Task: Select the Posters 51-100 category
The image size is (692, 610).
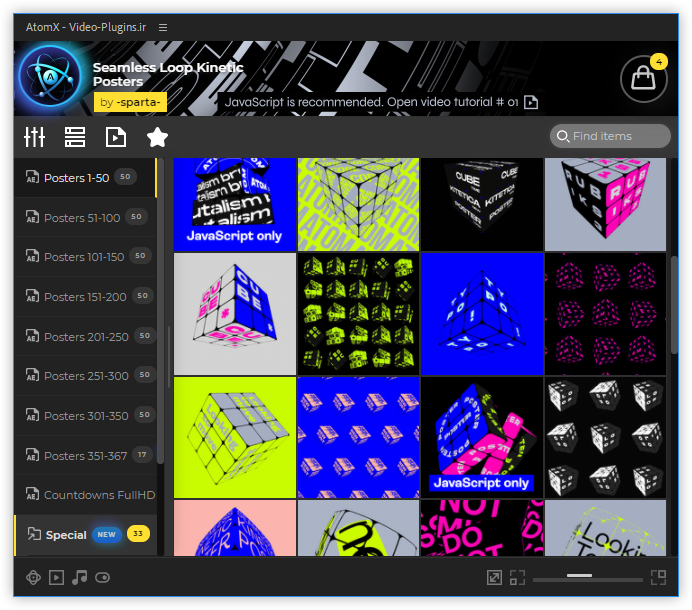Action: [86, 217]
